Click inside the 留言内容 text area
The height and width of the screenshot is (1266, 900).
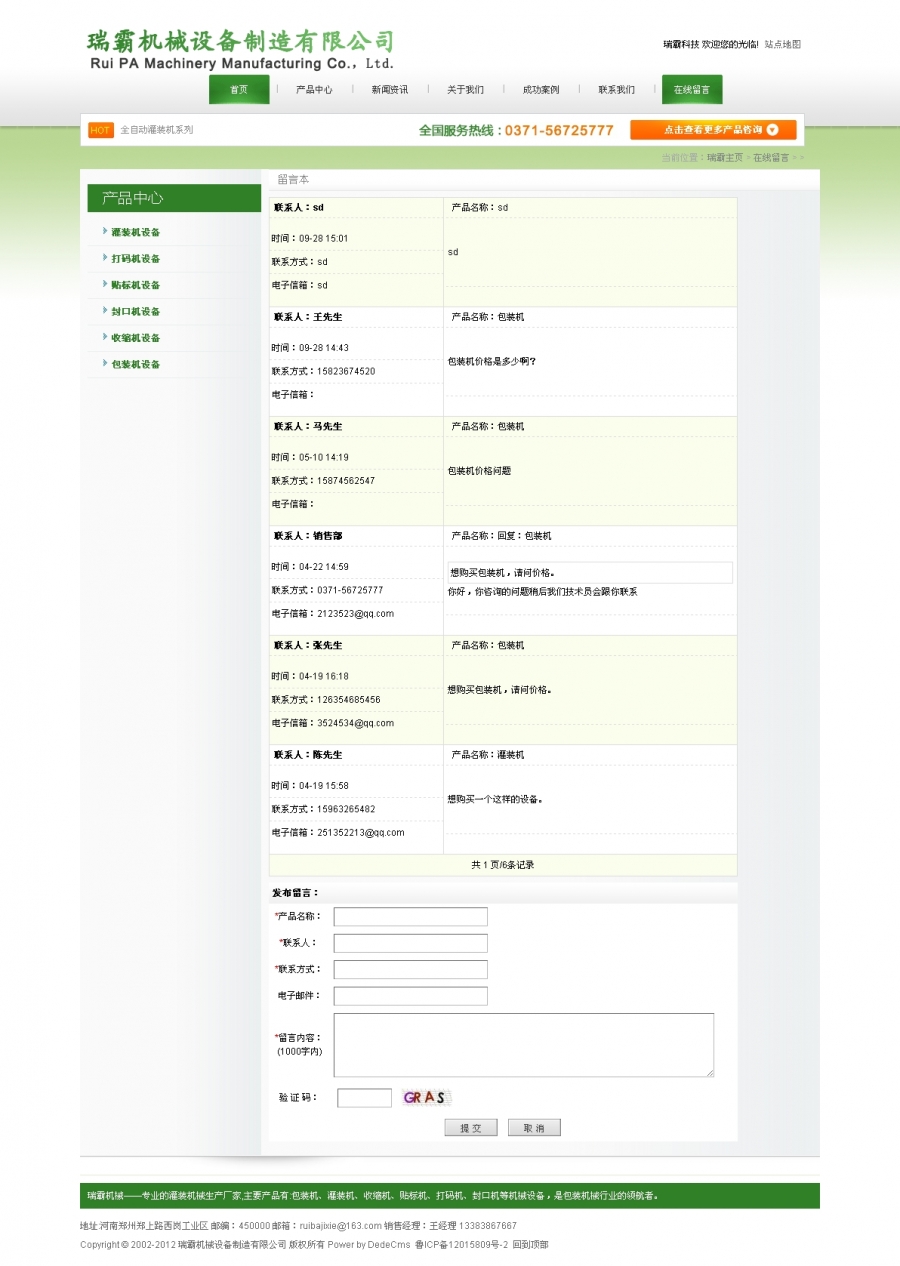pyautogui.click(x=524, y=1045)
